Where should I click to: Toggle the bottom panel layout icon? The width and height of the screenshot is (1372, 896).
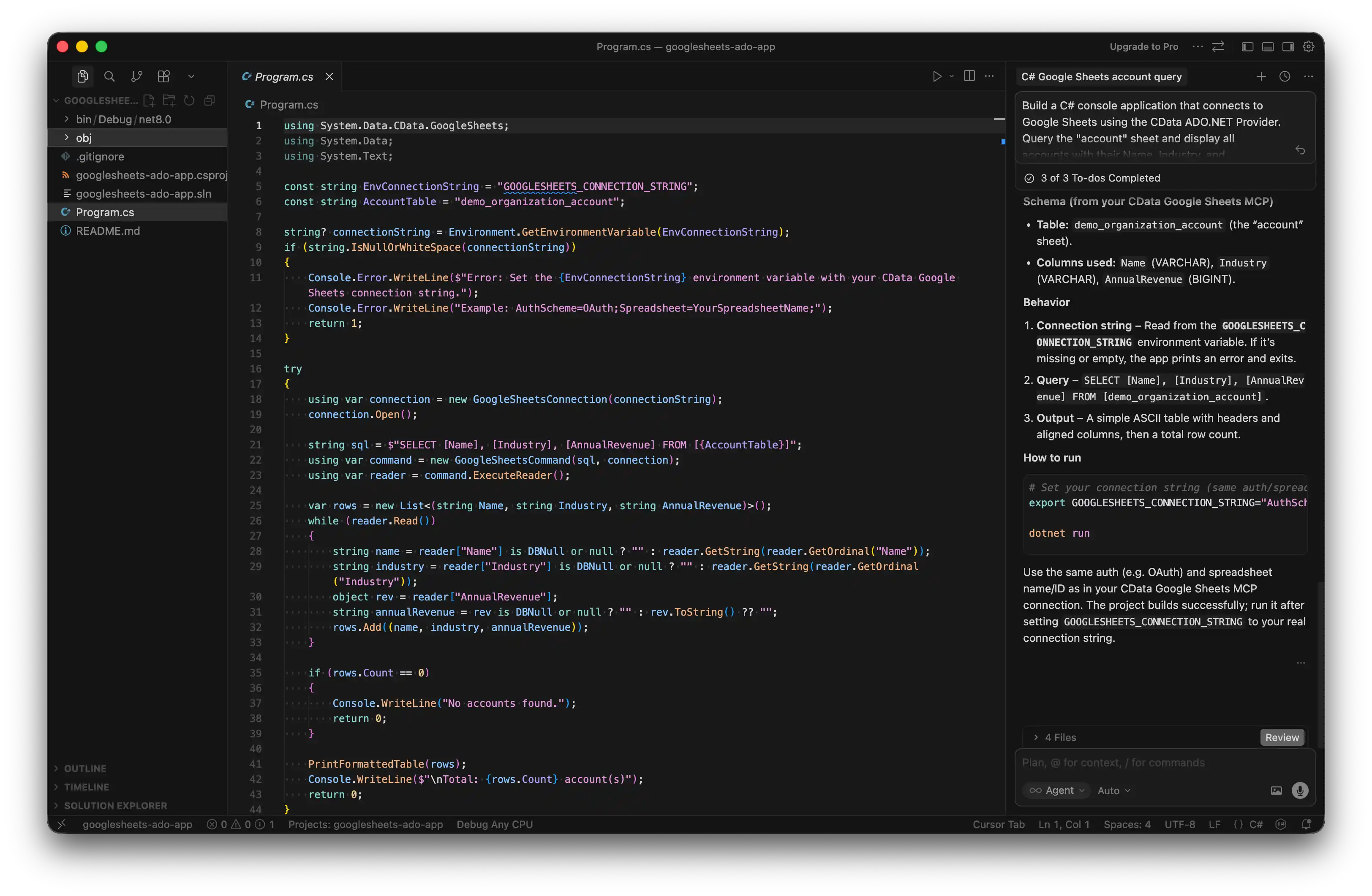click(x=1268, y=47)
